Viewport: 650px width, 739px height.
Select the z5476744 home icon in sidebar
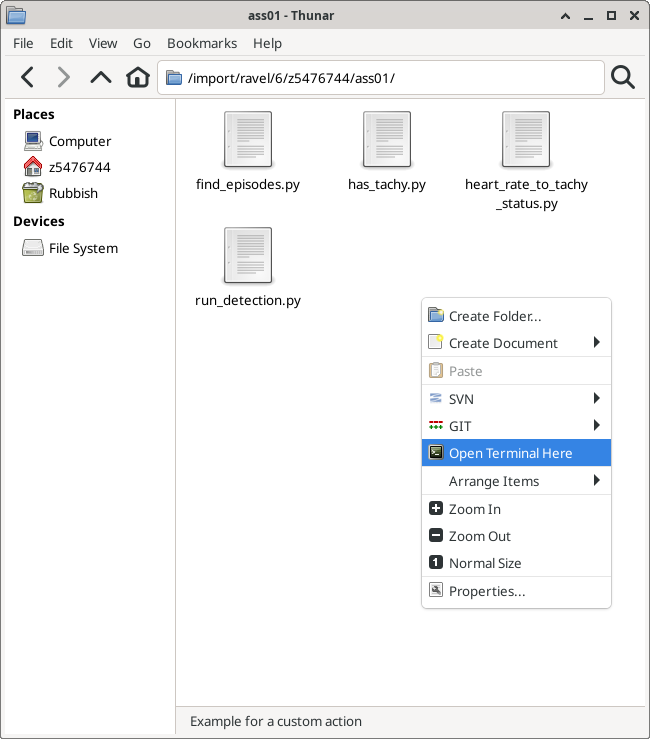[x=33, y=167]
